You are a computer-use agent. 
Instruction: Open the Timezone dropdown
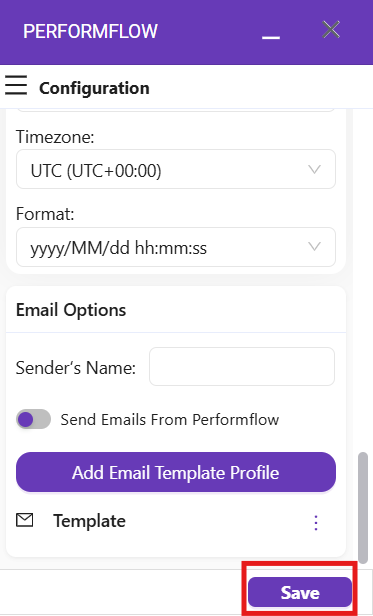tap(176, 169)
